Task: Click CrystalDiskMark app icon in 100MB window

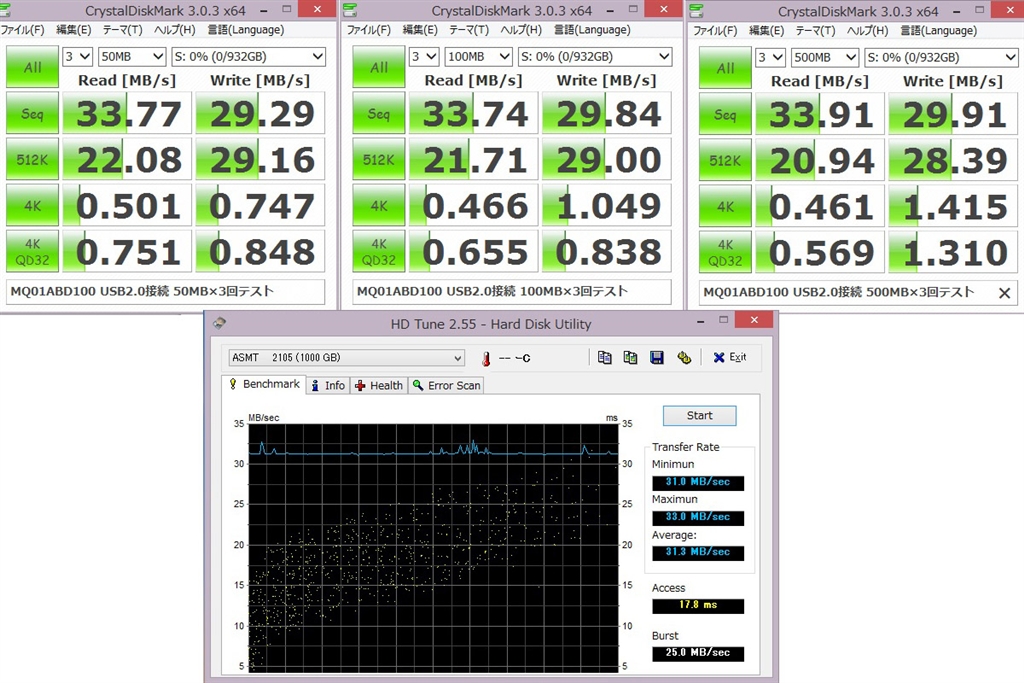Action: click(350, 10)
